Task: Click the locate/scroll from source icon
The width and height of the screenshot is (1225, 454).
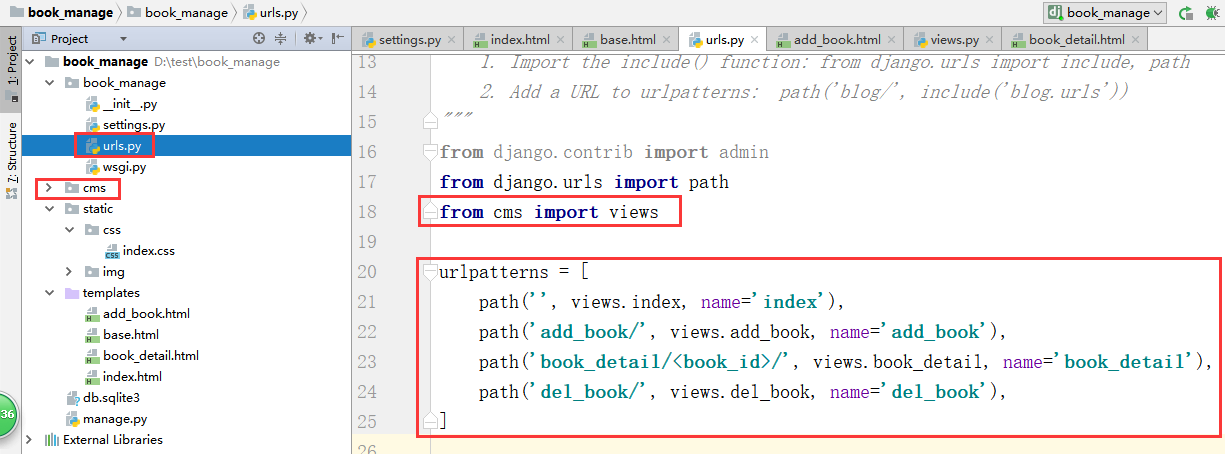Action: tap(259, 39)
